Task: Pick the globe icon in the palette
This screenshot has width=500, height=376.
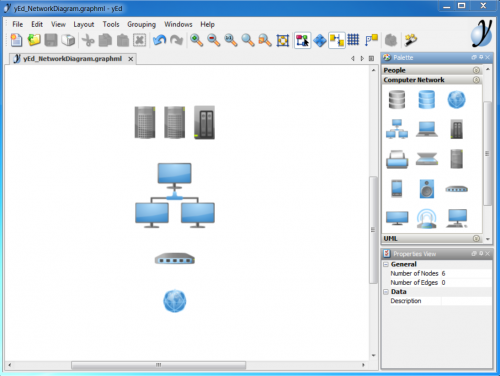Action: [456, 99]
